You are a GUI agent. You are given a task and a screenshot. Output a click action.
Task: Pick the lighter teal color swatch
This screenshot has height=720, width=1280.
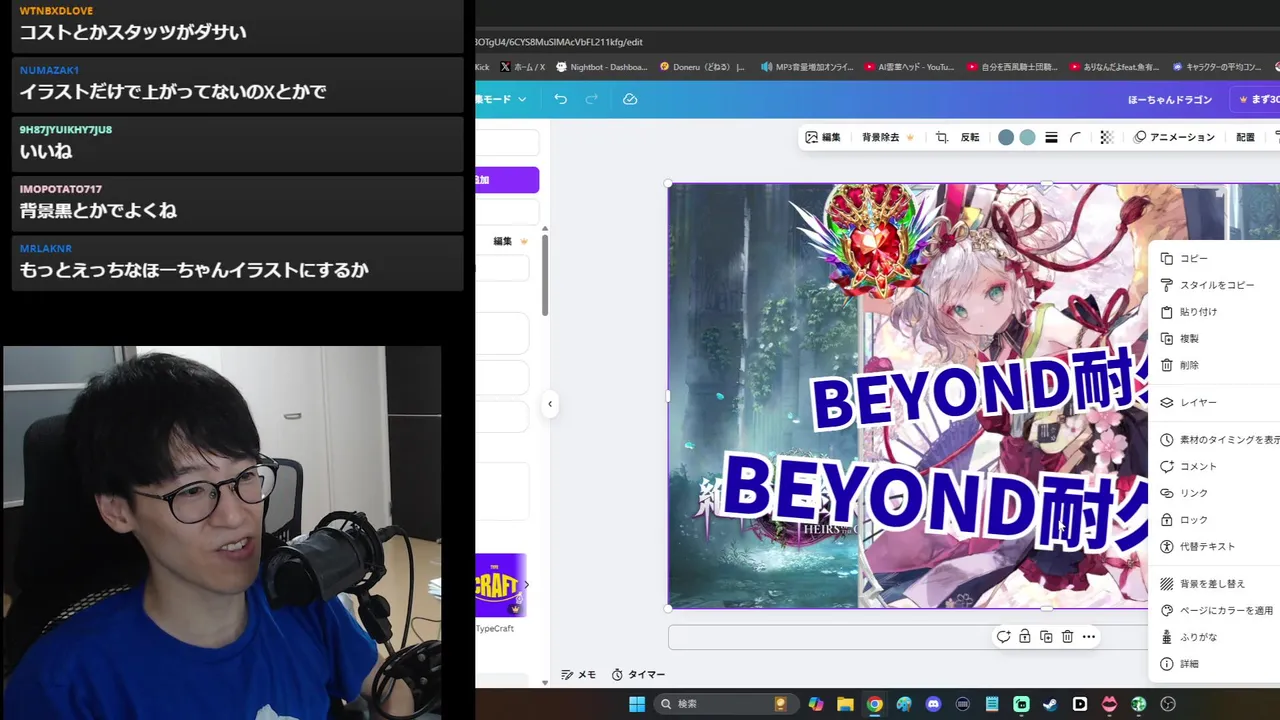tap(1027, 137)
